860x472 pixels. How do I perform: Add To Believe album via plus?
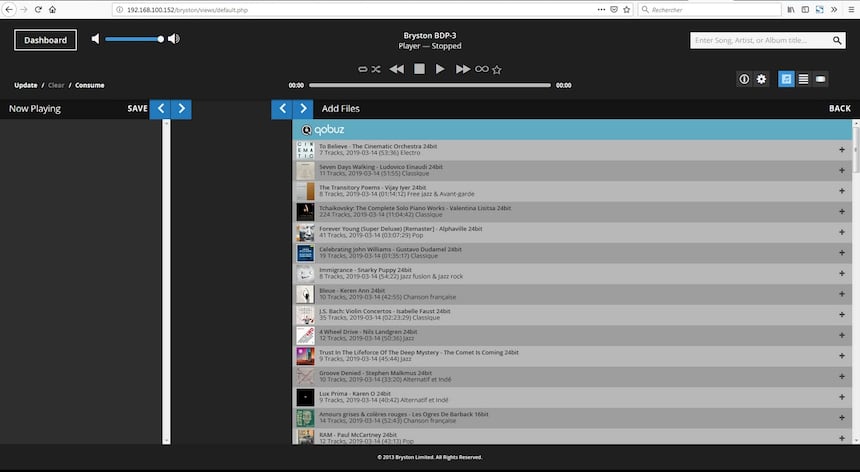click(x=841, y=150)
